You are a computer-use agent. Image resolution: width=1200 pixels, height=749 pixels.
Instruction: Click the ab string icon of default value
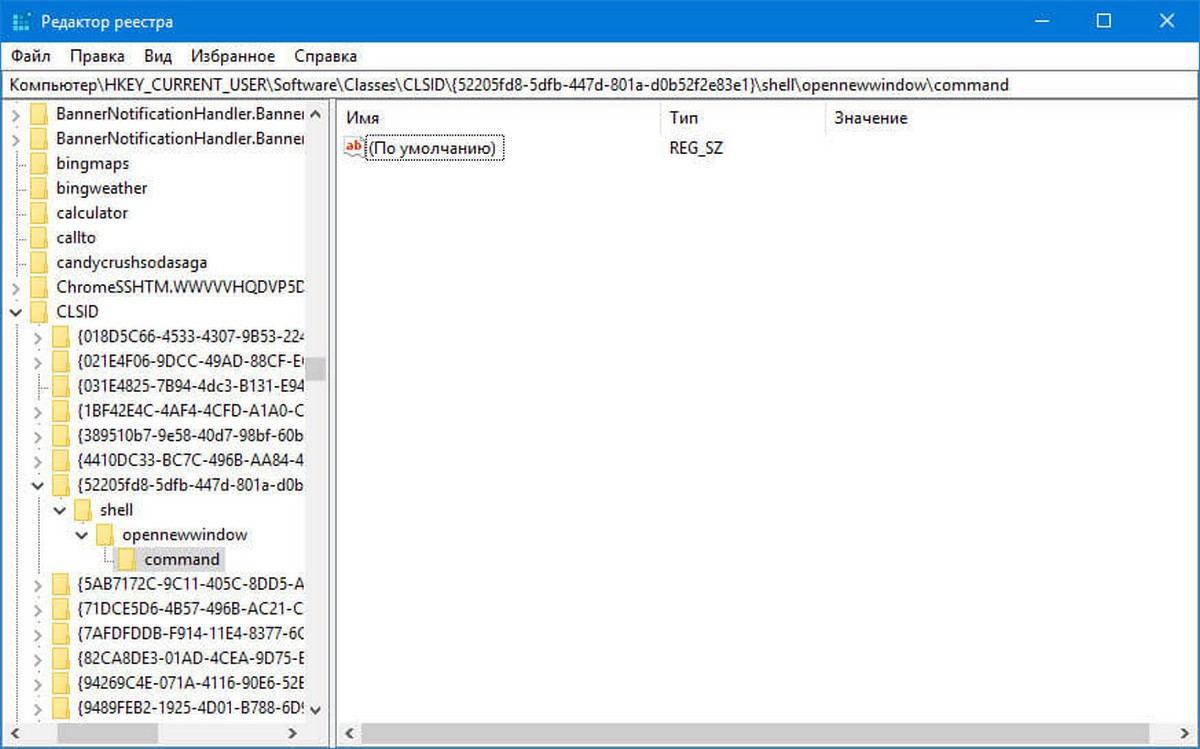(x=354, y=148)
